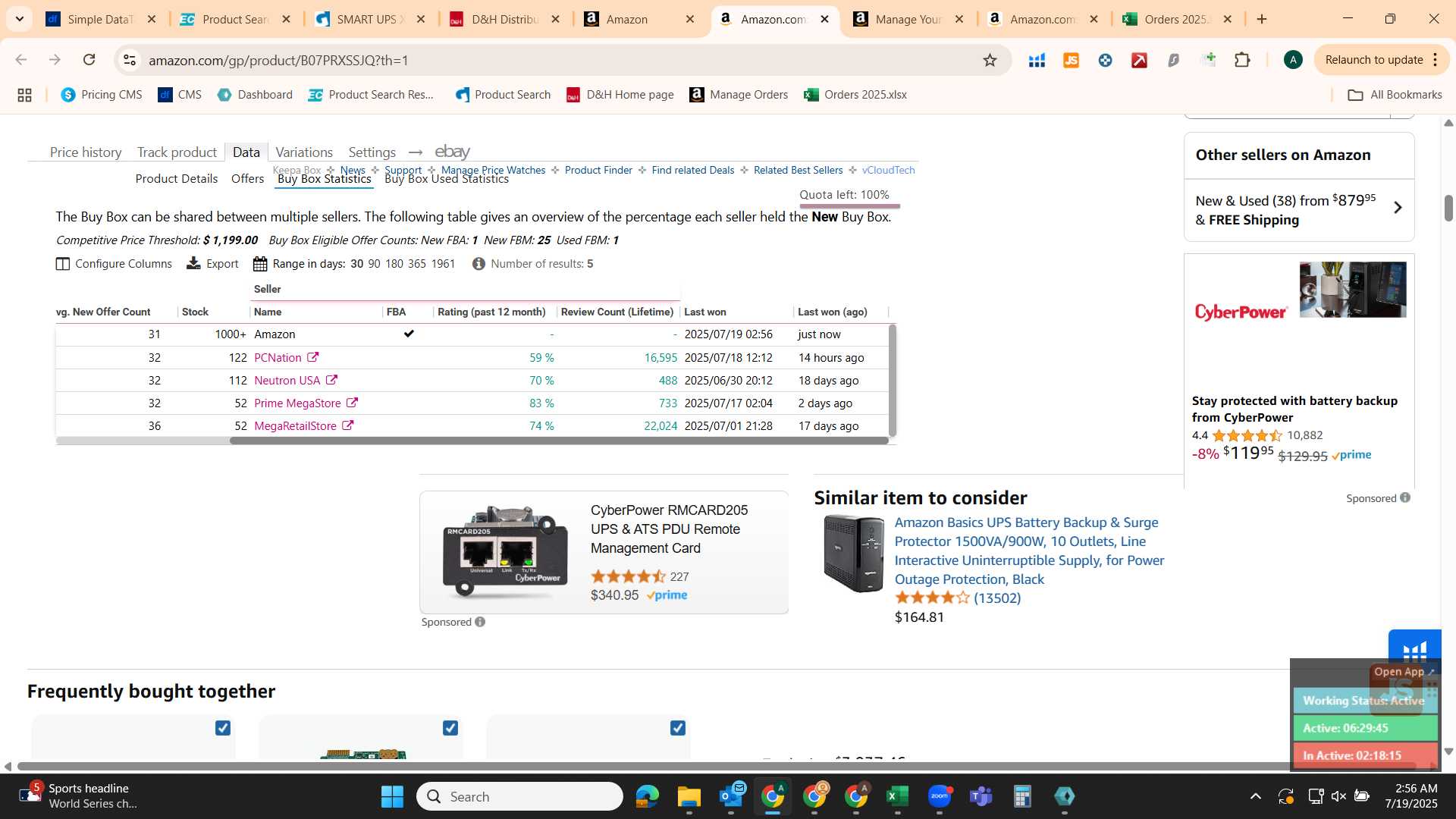Open PCNation external link icon
This screenshot has height=819, width=1456.
point(312,357)
